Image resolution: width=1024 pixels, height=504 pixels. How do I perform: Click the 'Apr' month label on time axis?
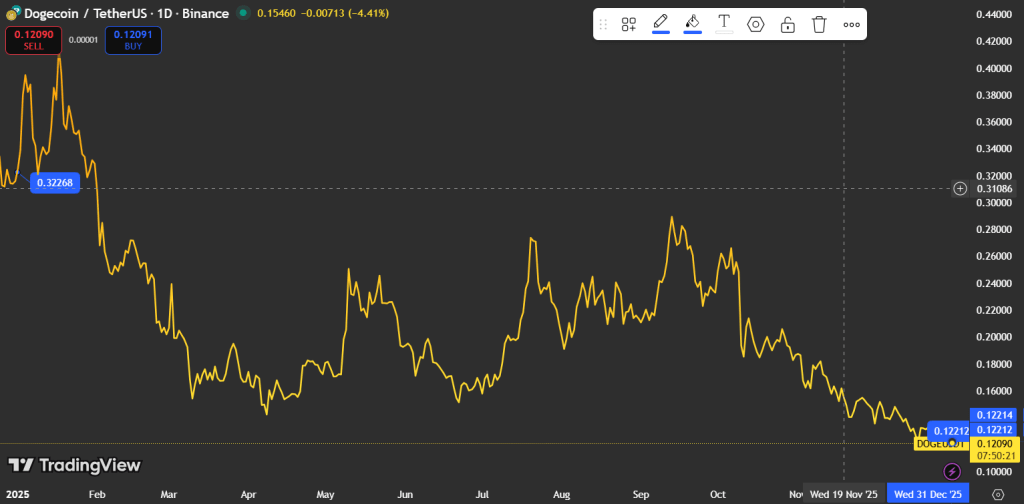click(x=248, y=494)
